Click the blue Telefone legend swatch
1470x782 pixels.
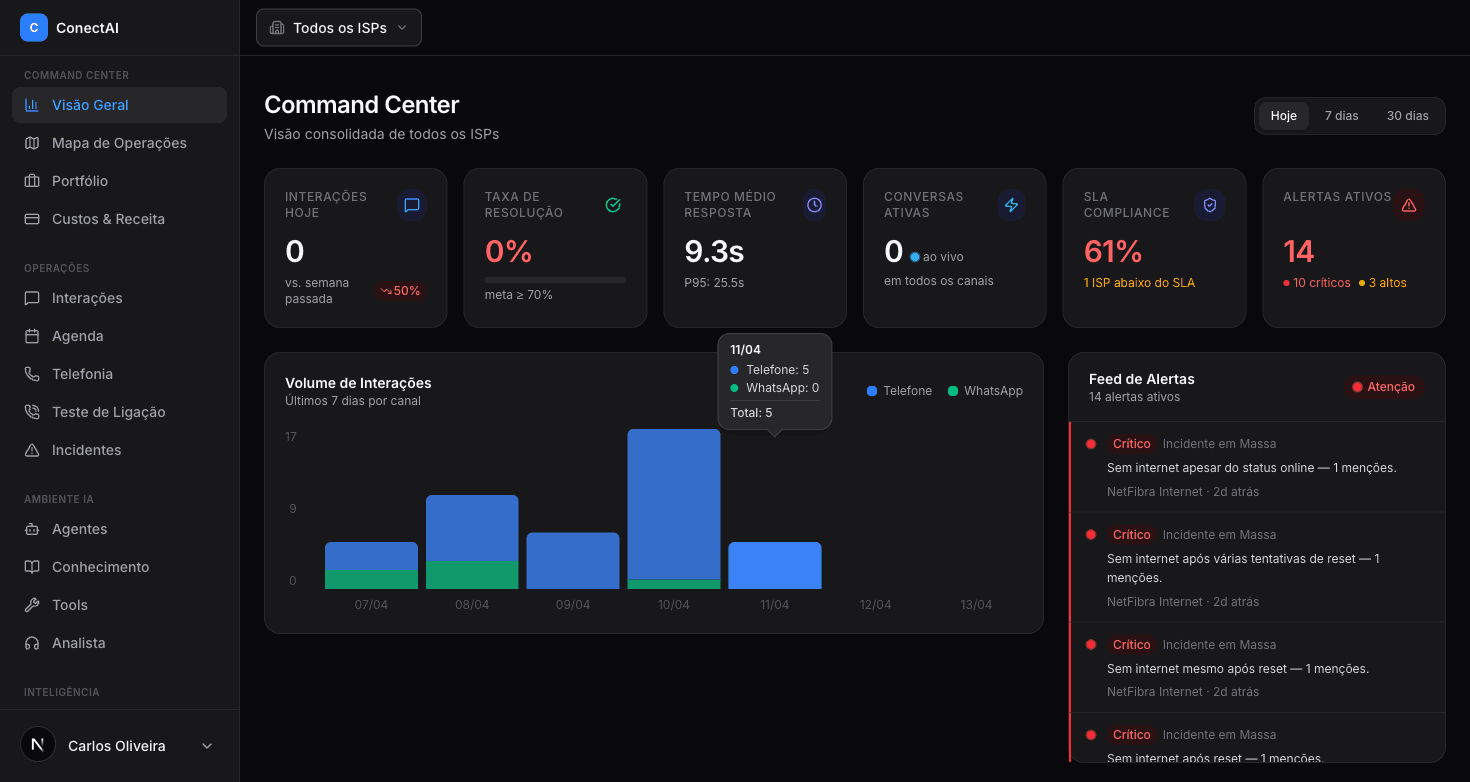(872, 391)
